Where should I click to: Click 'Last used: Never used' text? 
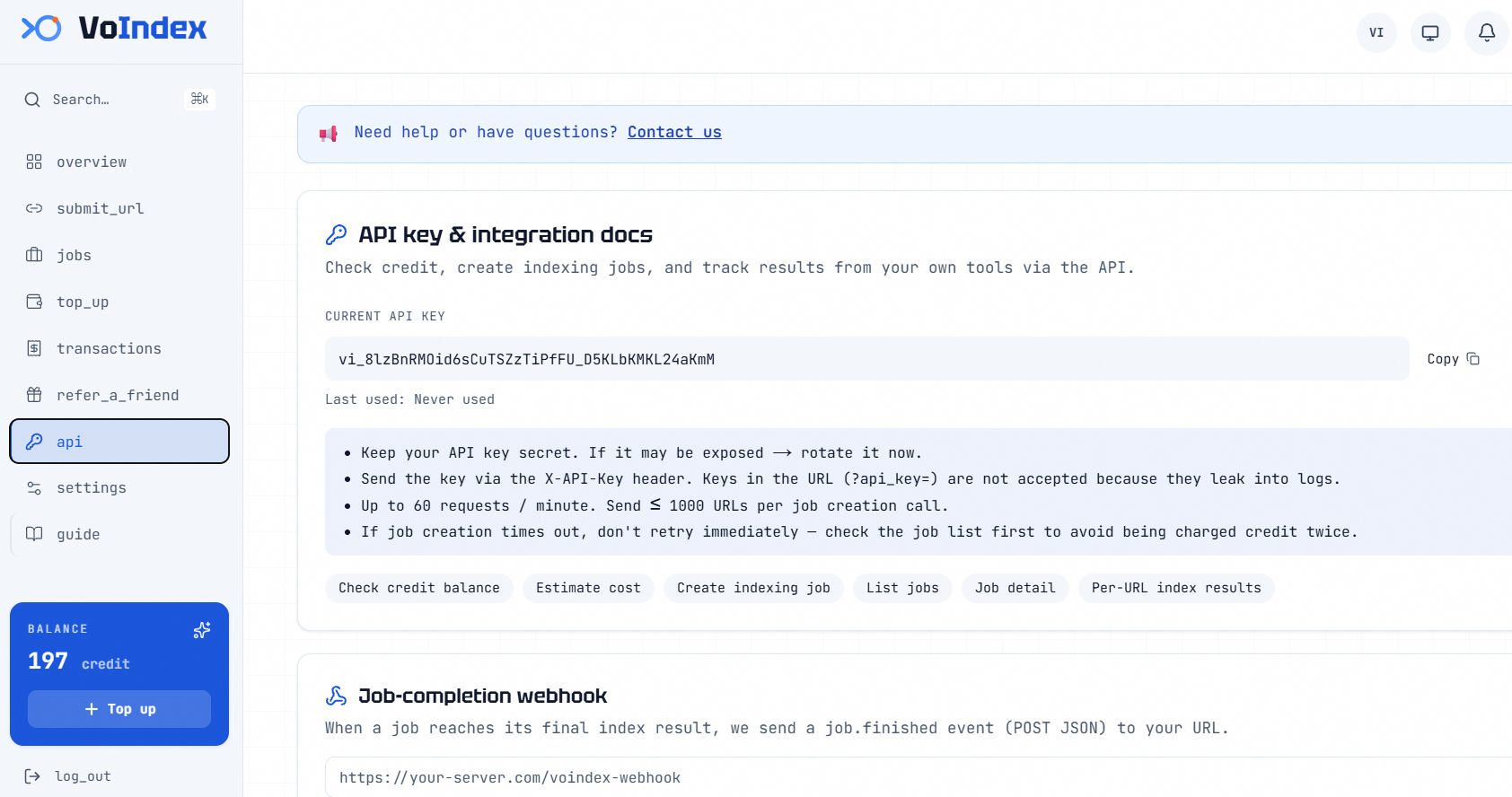[x=409, y=399]
